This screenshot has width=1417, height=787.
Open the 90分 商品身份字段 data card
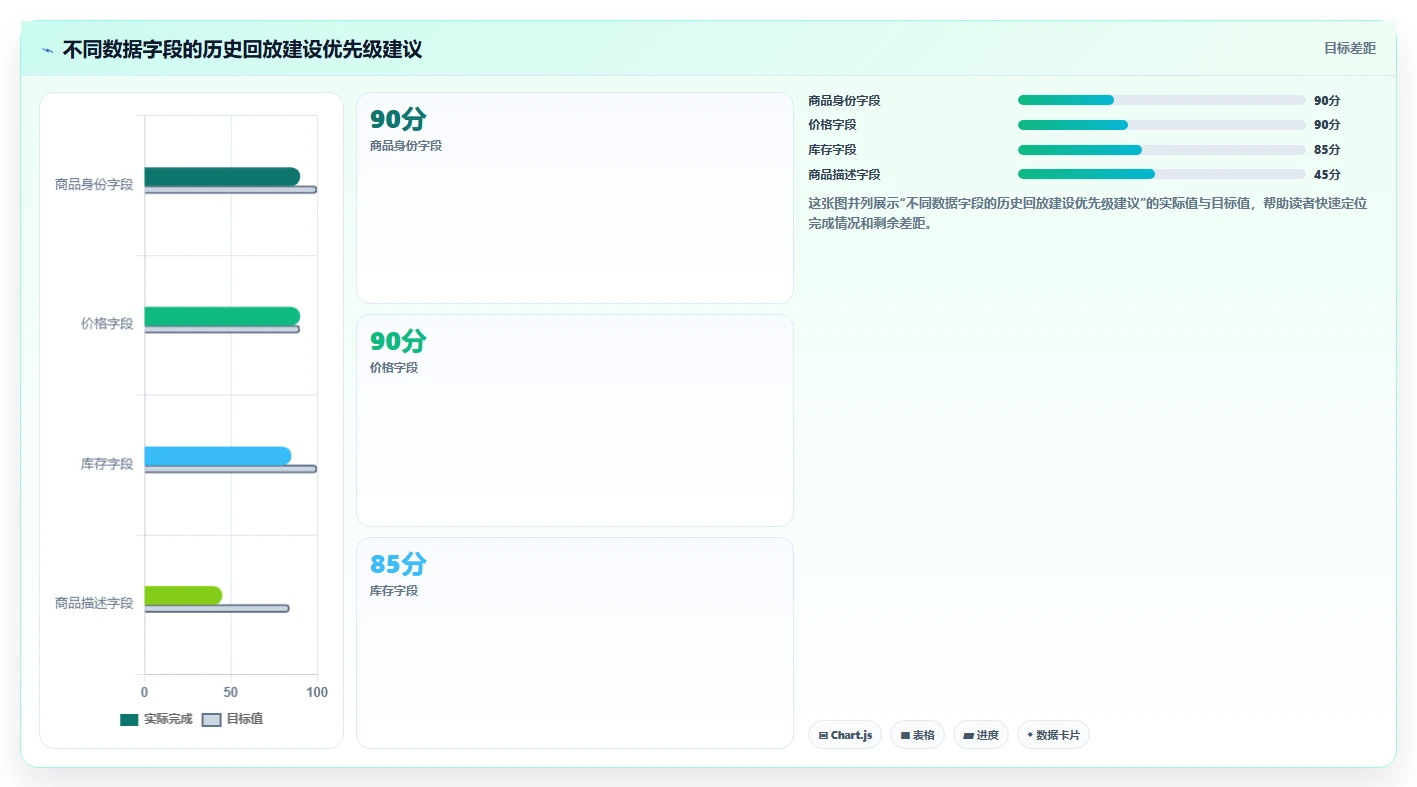(575, 198)
